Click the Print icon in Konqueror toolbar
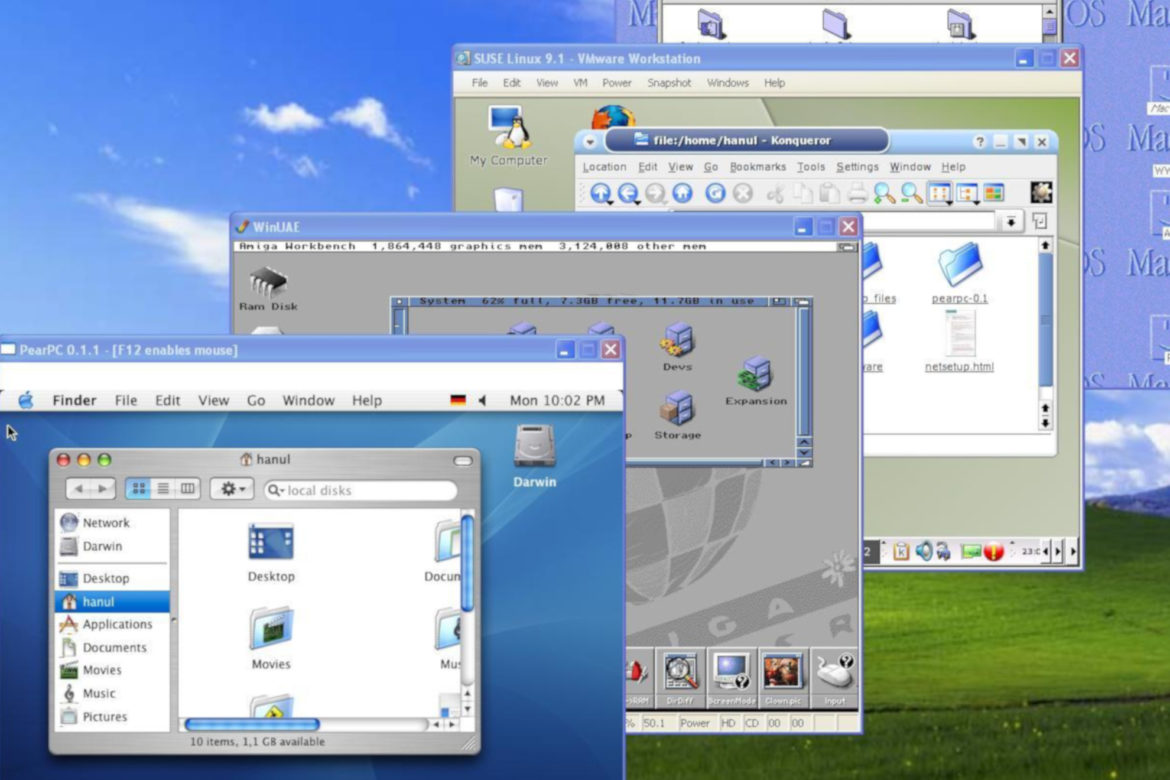Image resolution: width=1170 pixels, height=780 pixels. point(857,193)
